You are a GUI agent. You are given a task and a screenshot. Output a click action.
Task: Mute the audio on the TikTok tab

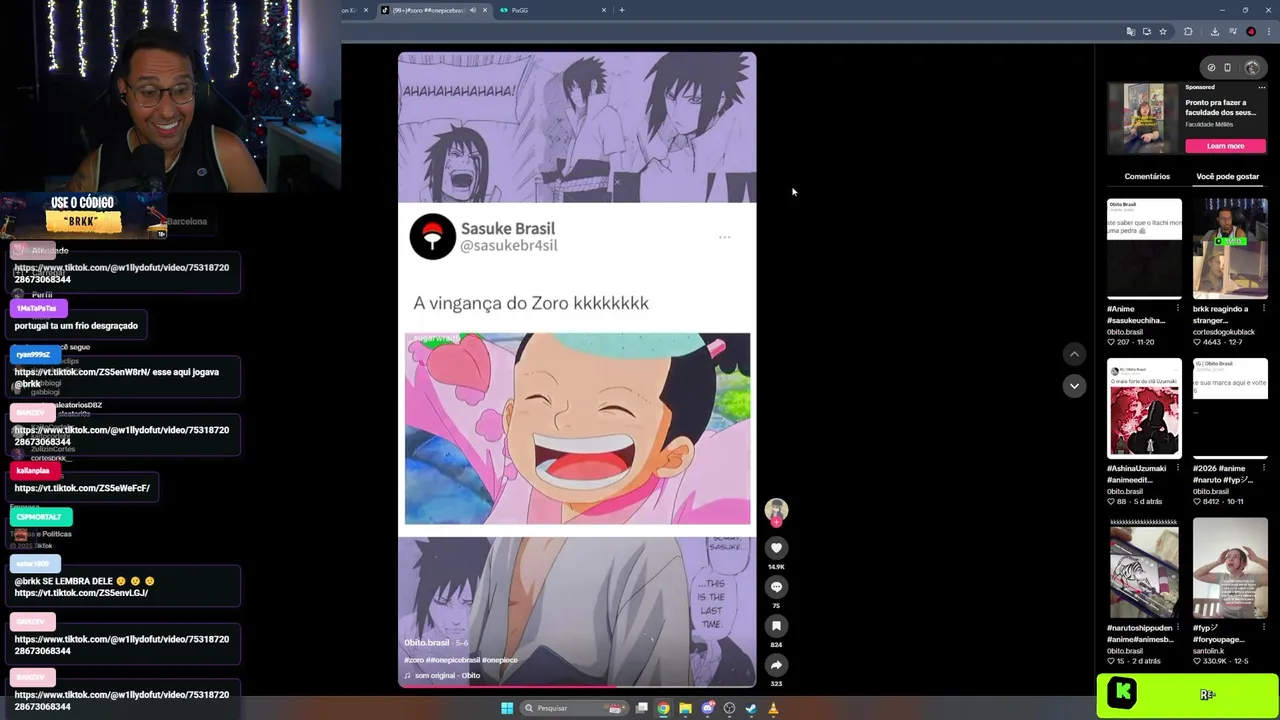[x=472, y=10]
